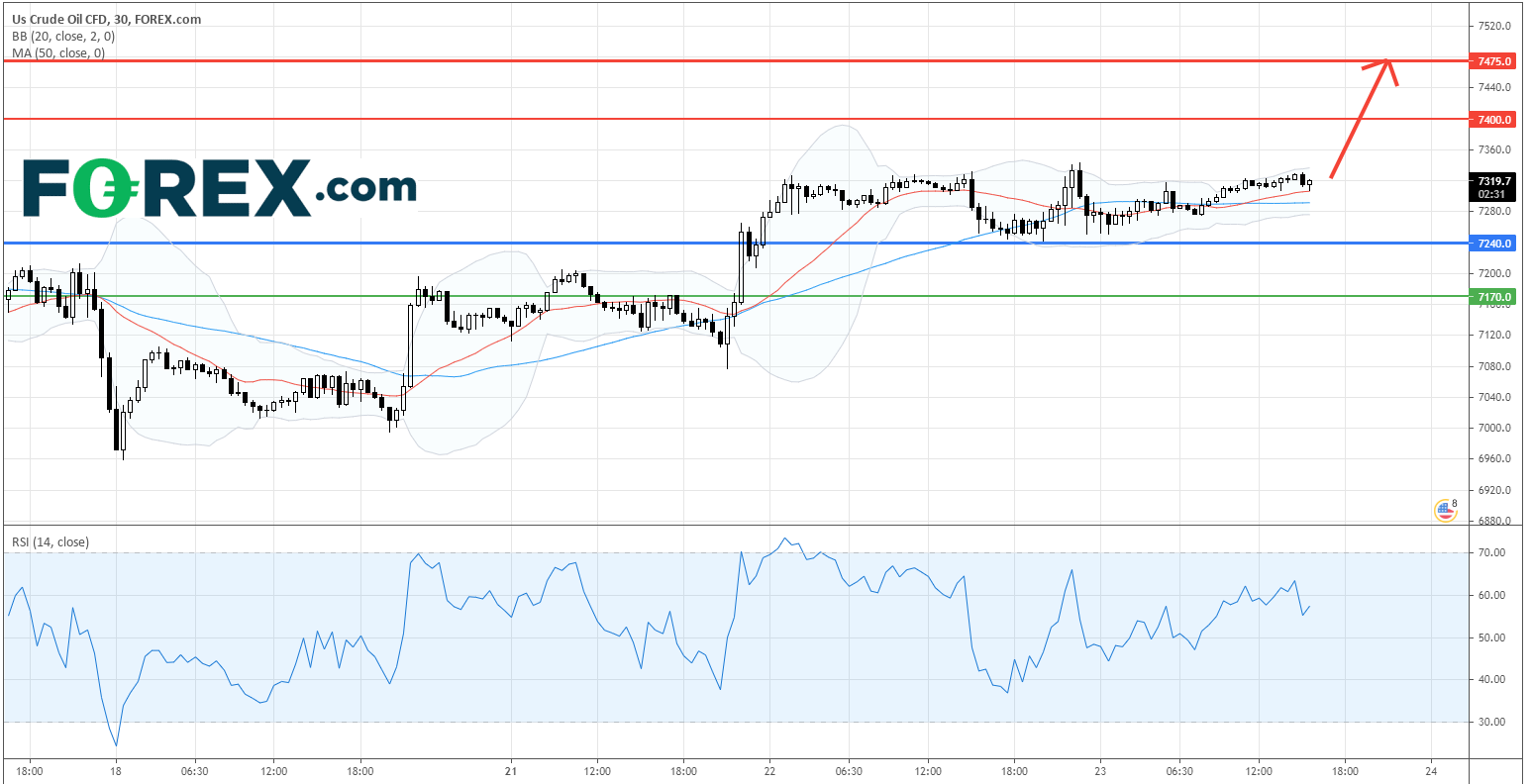Open the BB (20, close, 2, 0) indicator legend
Screen dimensions: 1531x784
coord(63,36)
